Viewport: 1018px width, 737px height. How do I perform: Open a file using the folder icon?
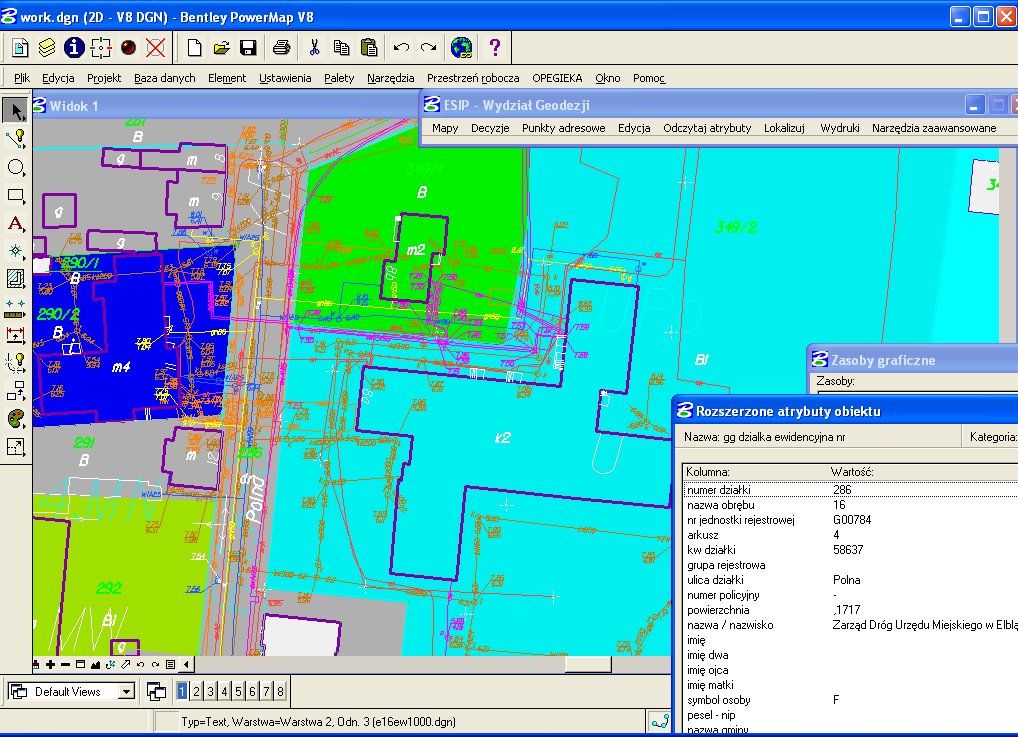(x=221, y=47)
